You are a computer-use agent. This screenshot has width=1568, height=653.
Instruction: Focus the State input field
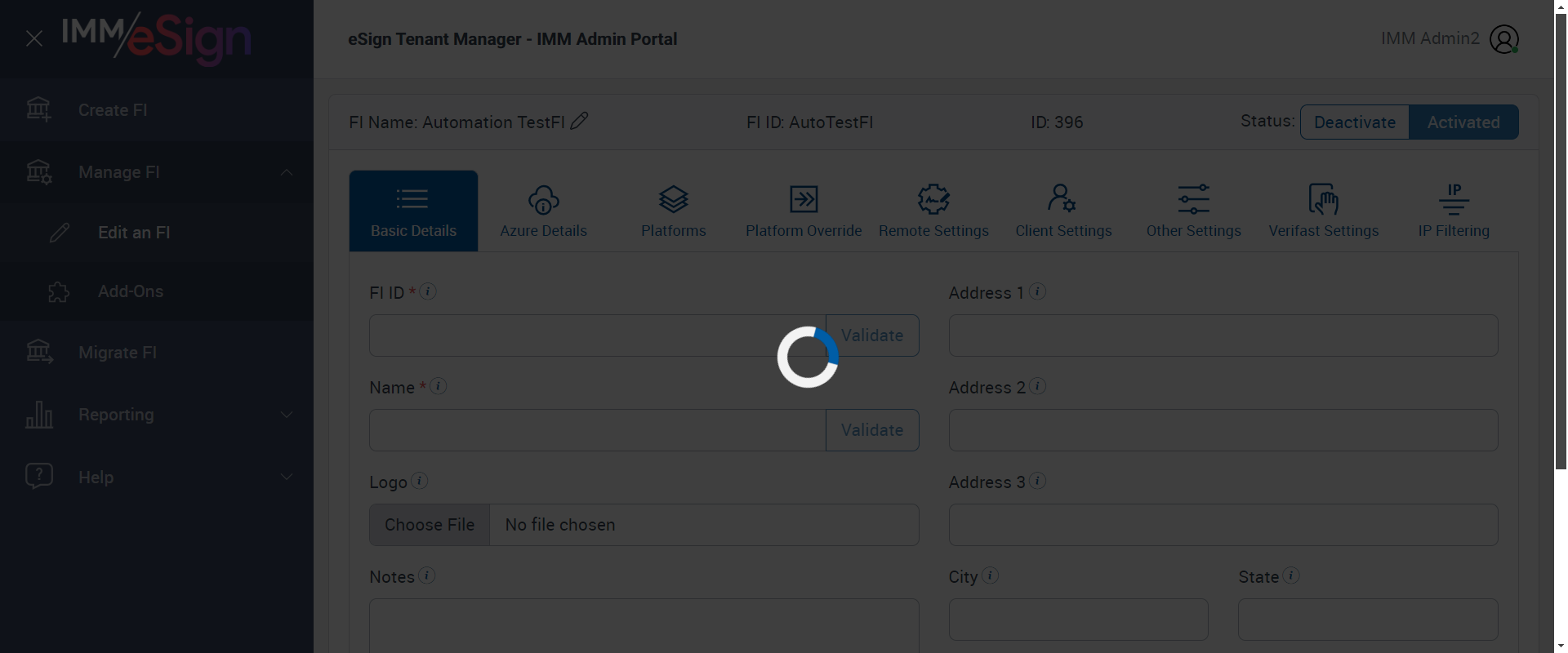(x=1368, y=620)
